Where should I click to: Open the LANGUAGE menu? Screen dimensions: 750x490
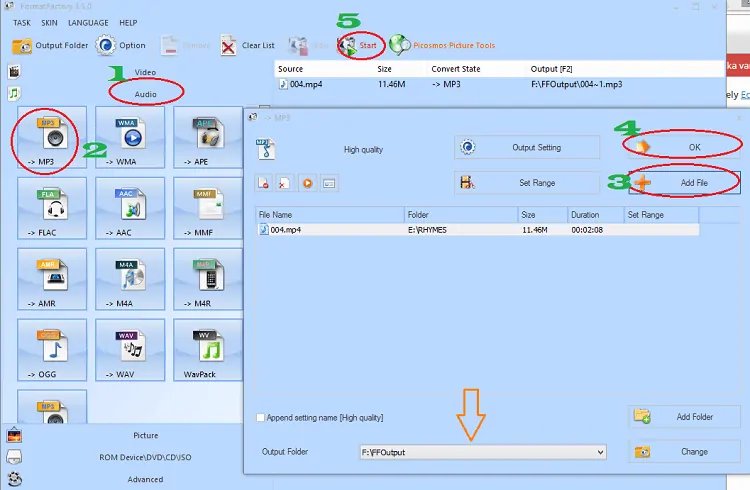(88, 22)
